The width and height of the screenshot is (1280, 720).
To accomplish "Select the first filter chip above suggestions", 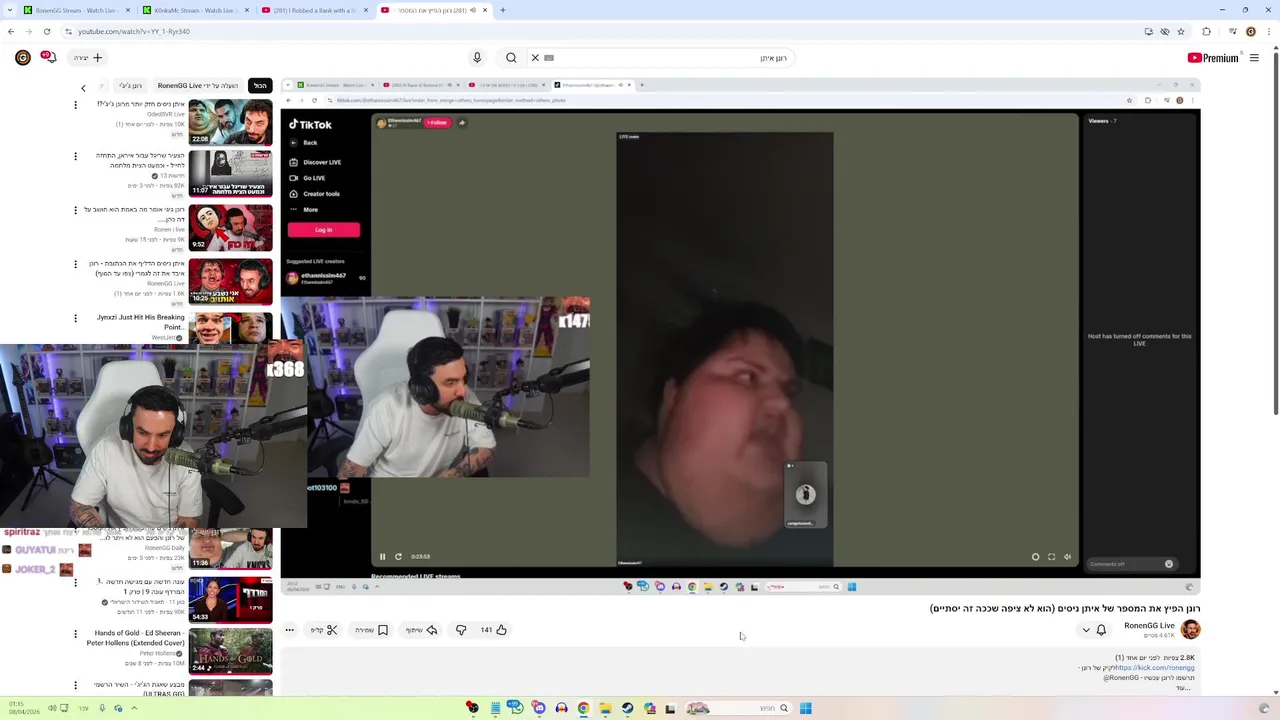I will pyautogui.click(x=260, y=86).
